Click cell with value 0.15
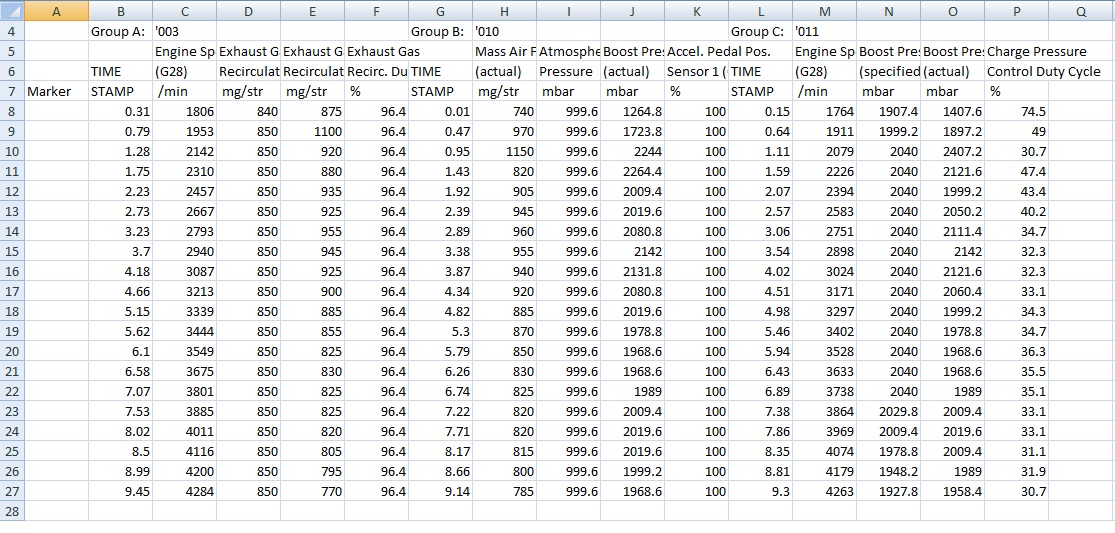Screen dimensions: 1115x533 [760, 111]
